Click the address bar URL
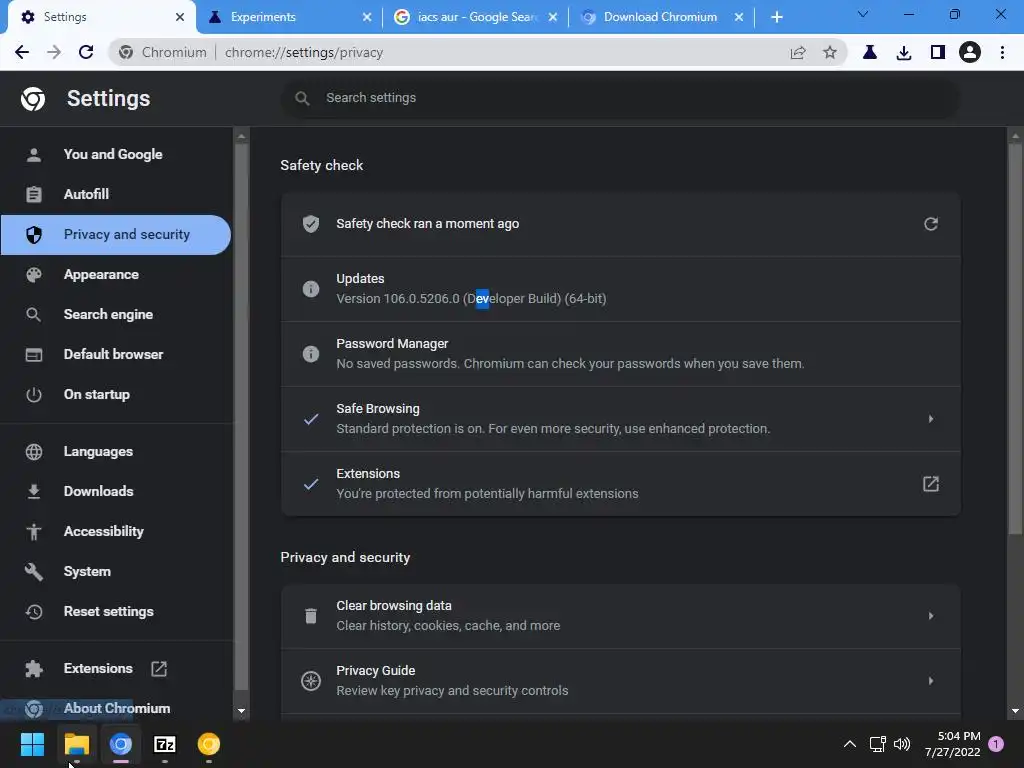This screenshot has height=768, width=1024. pyautogui.click(x=304, y=52)
